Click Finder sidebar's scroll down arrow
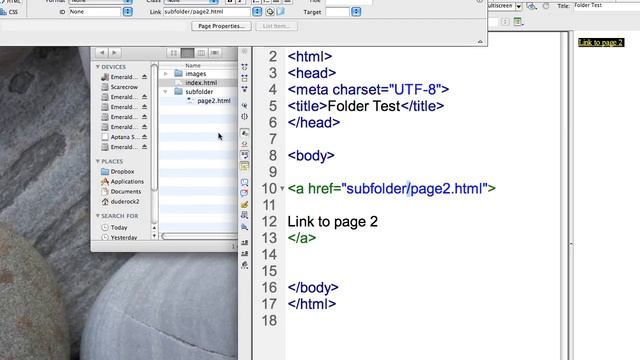Screen dimensions: 640x360 click(154, 236)
